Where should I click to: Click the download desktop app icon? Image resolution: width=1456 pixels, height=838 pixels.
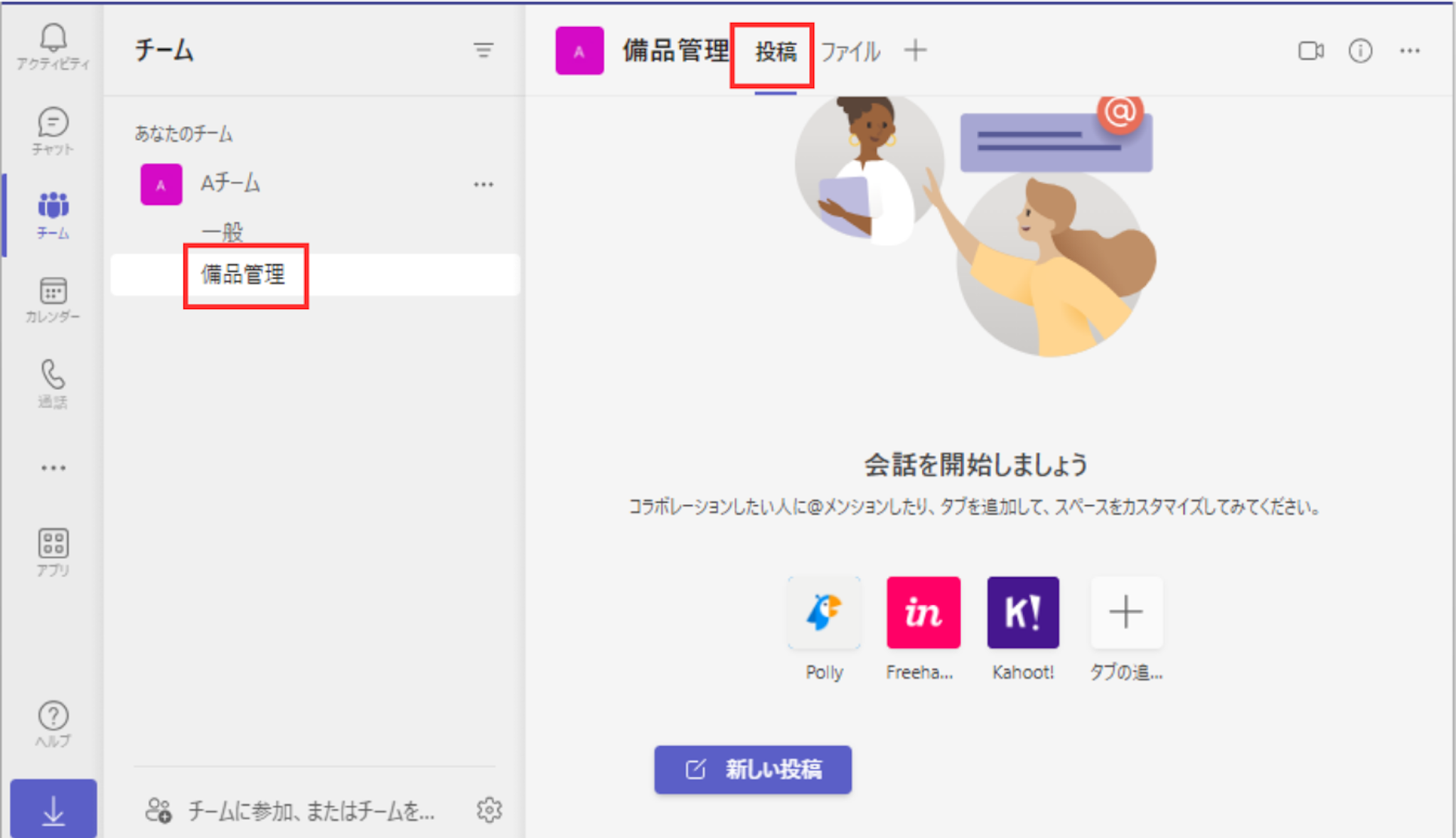pos(53,809)
